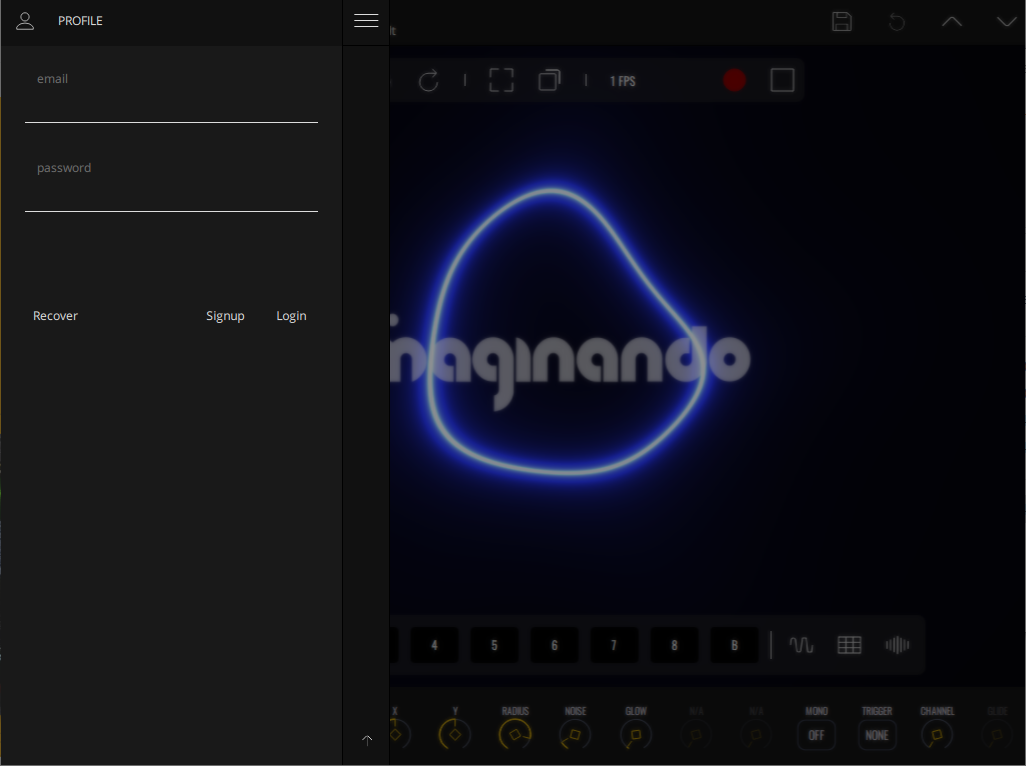Click the save preset floppy disk icon
1026x766 pixels.
point(842,22)
